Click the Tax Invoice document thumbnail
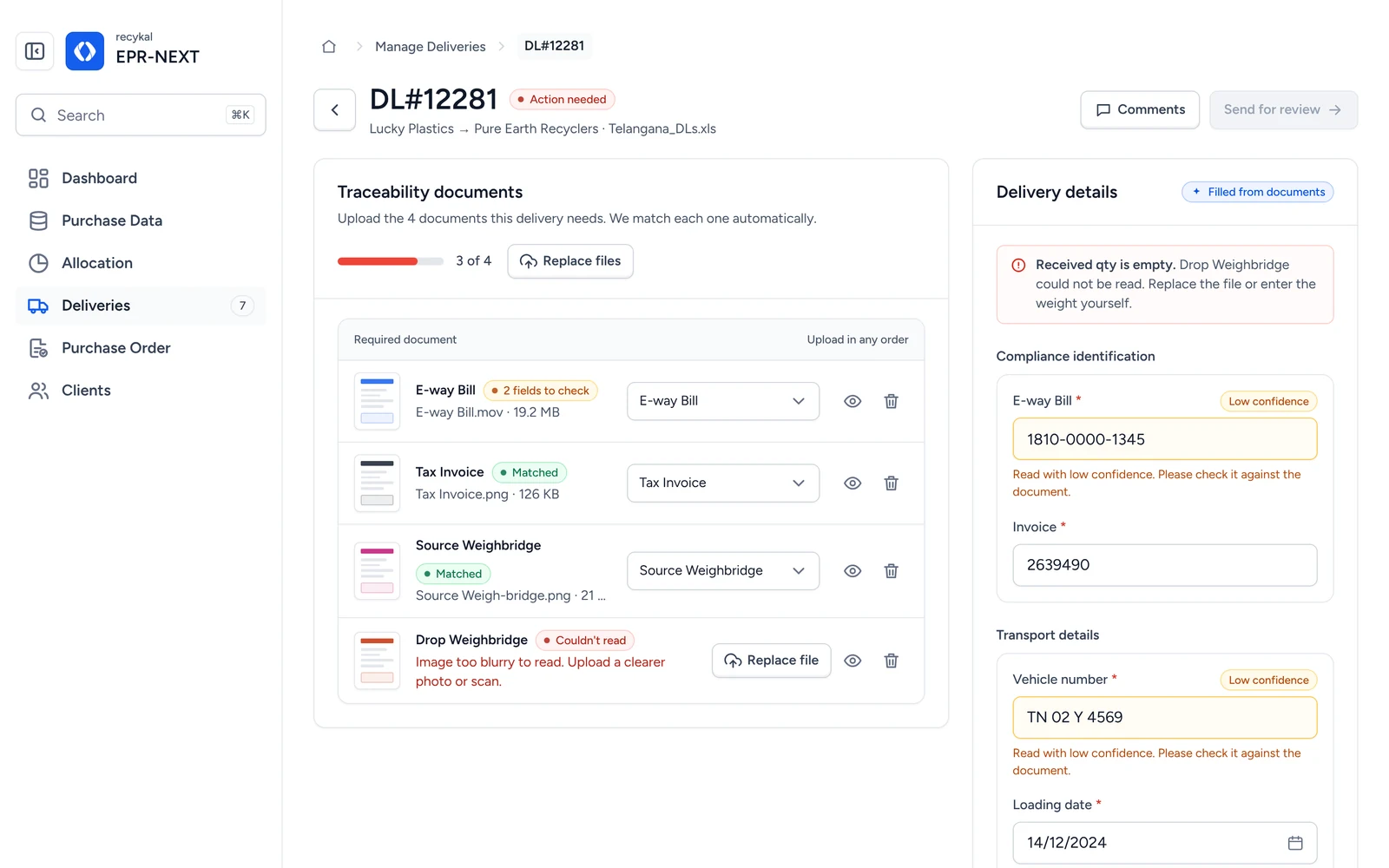The height and width of the screenshot is (868, 1389). tap(377, 483)
